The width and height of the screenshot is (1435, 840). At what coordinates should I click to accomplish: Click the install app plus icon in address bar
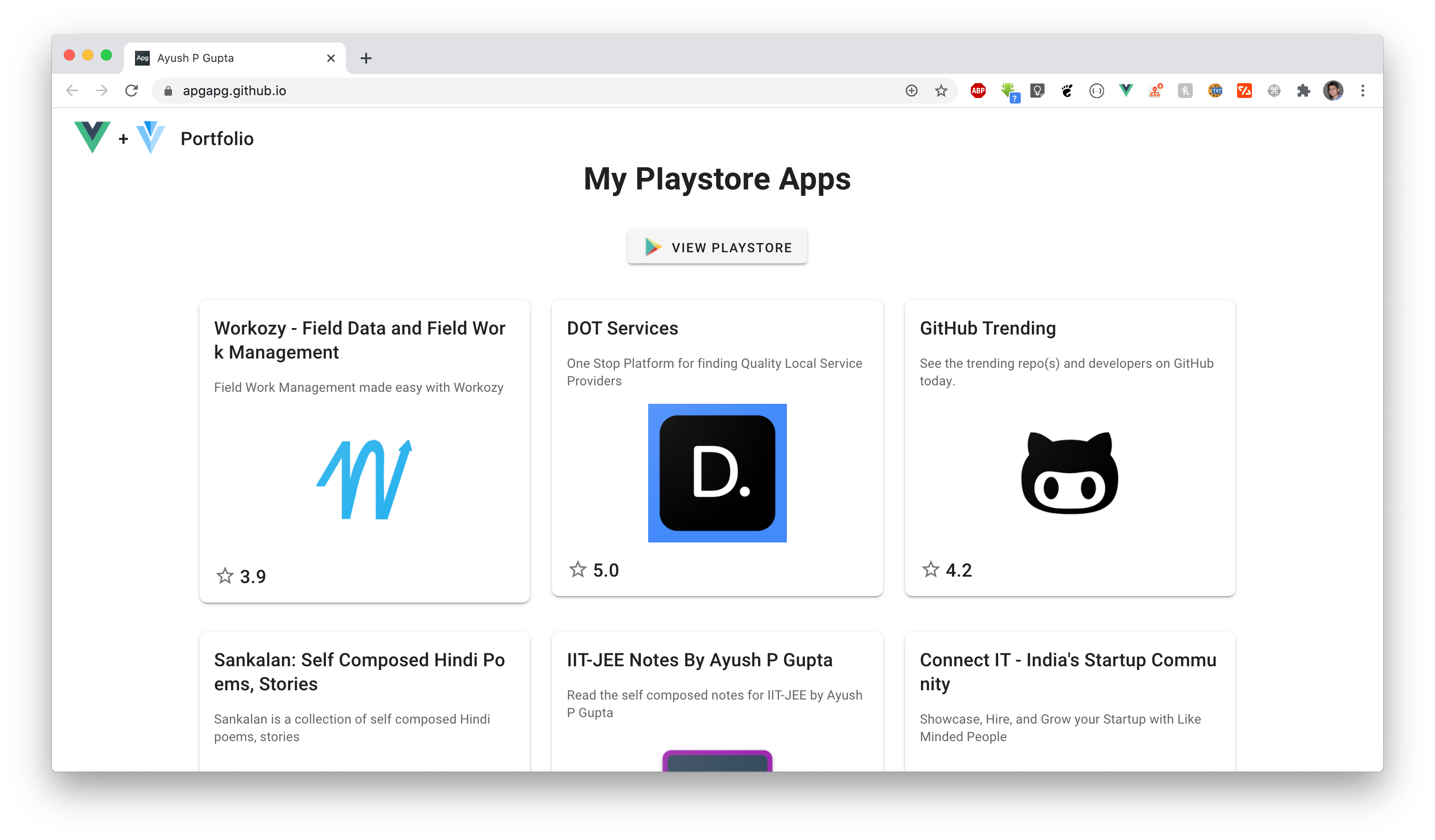pyautogui.click(x=911, y=91)
